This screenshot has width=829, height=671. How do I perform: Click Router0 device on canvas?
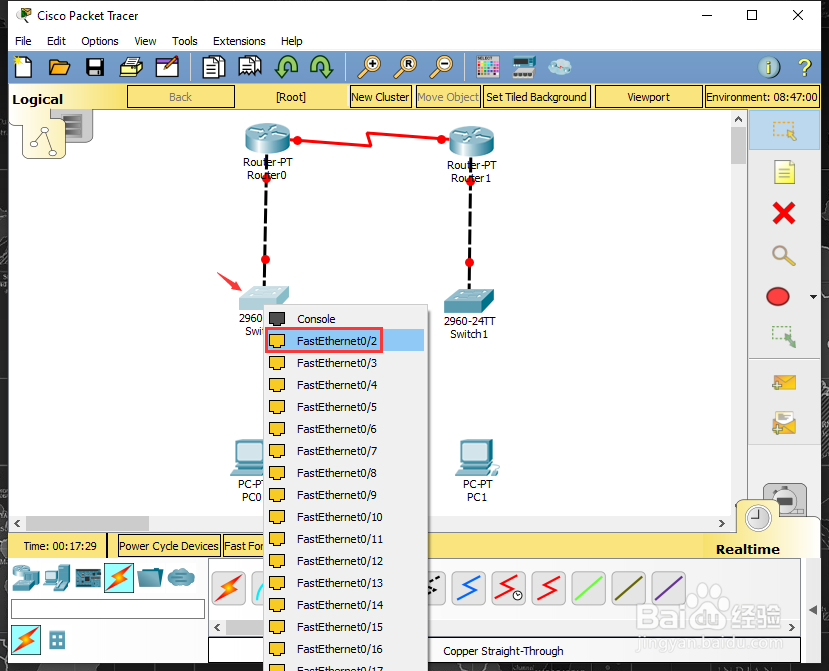[x=268, y=139]
